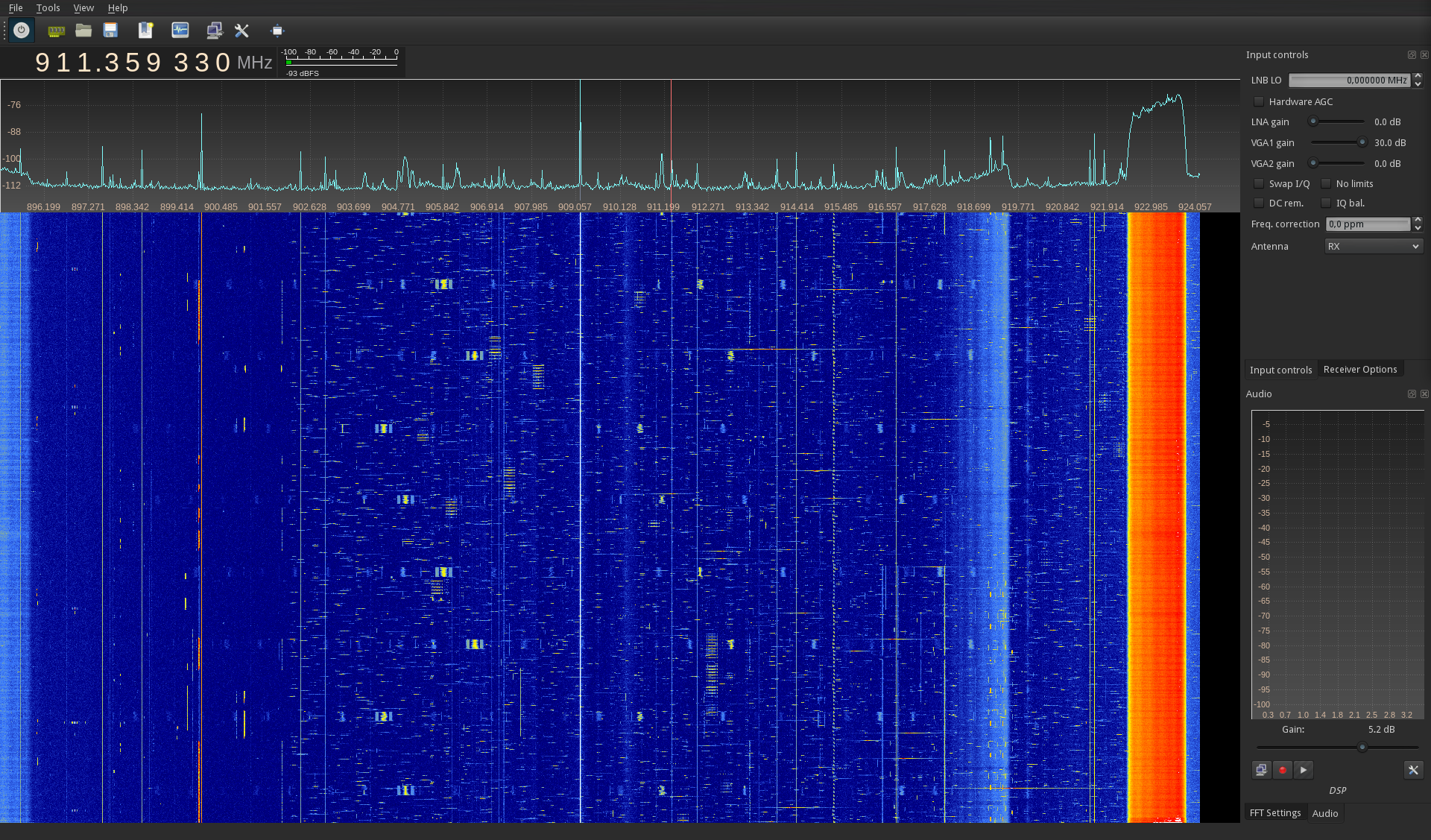Image resolution: width=1431 pixels, height=840 pixels.
Task: Undock the Audio panel
Action: coord(1412,394)
